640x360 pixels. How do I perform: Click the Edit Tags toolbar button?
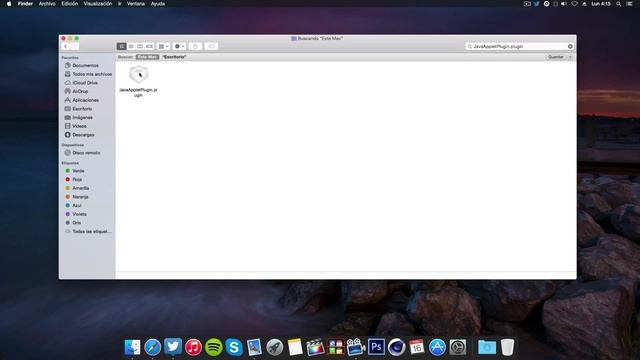point(211,47)
